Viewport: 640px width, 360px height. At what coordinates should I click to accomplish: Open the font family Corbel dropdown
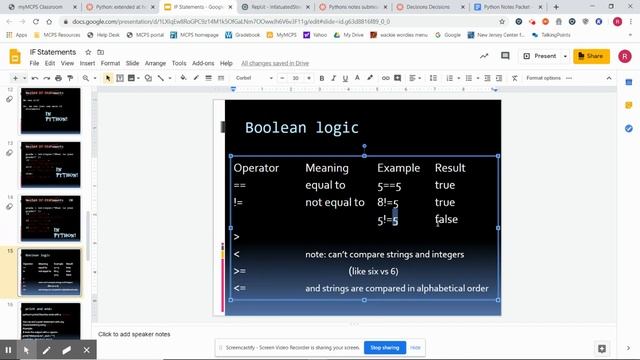254,78
